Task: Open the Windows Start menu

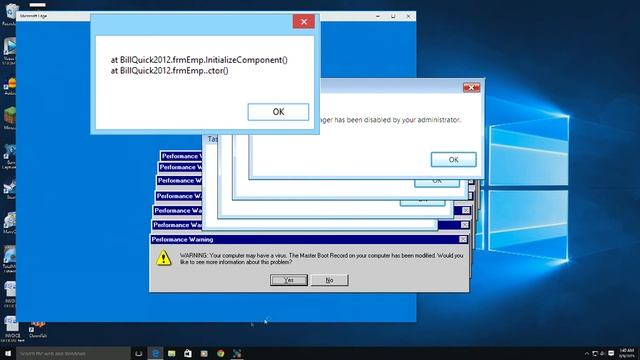Action: (x=8, y=353)
